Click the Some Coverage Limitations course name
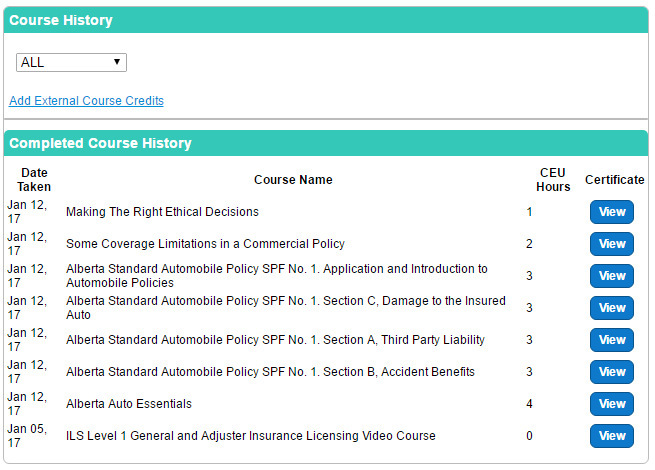 pos(205,244)
